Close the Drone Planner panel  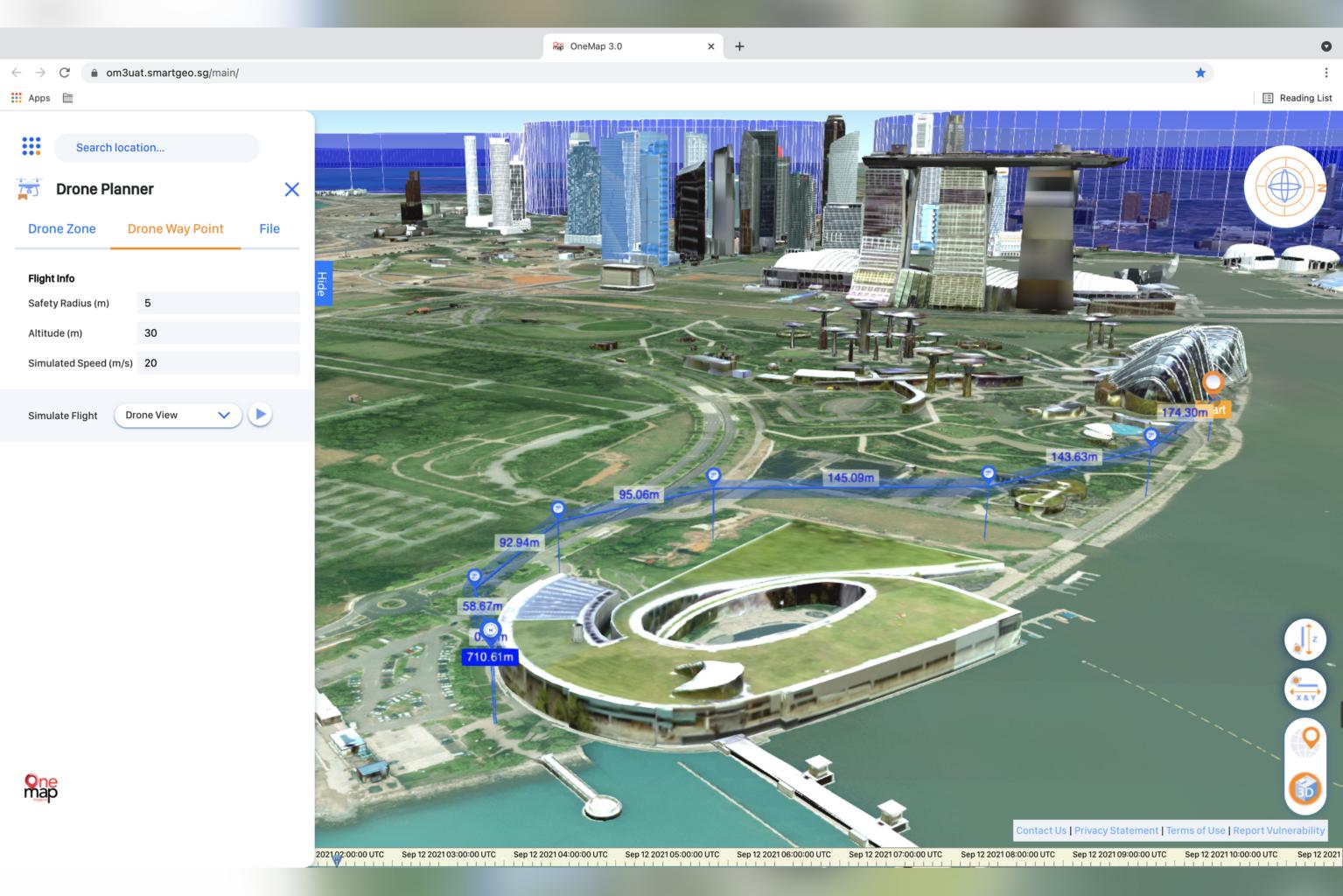click(291, 190)
